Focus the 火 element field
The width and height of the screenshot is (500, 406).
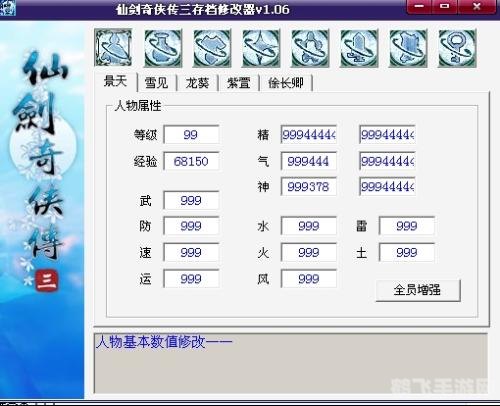309,253
